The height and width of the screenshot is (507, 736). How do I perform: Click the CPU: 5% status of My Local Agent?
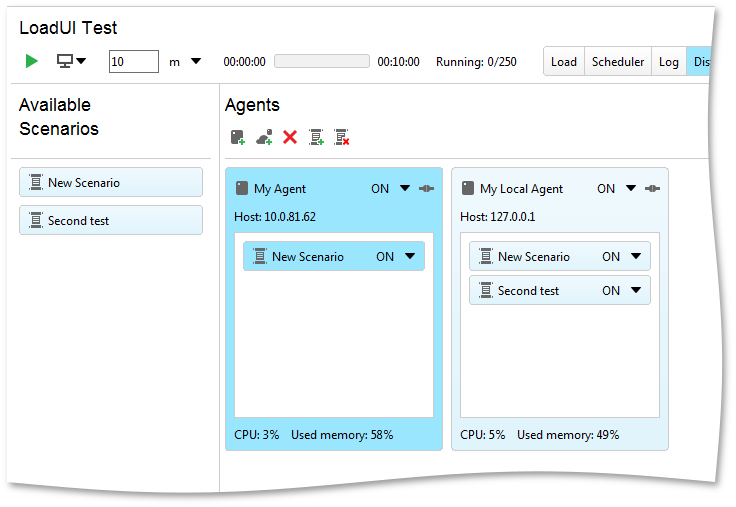coord(483,435)
